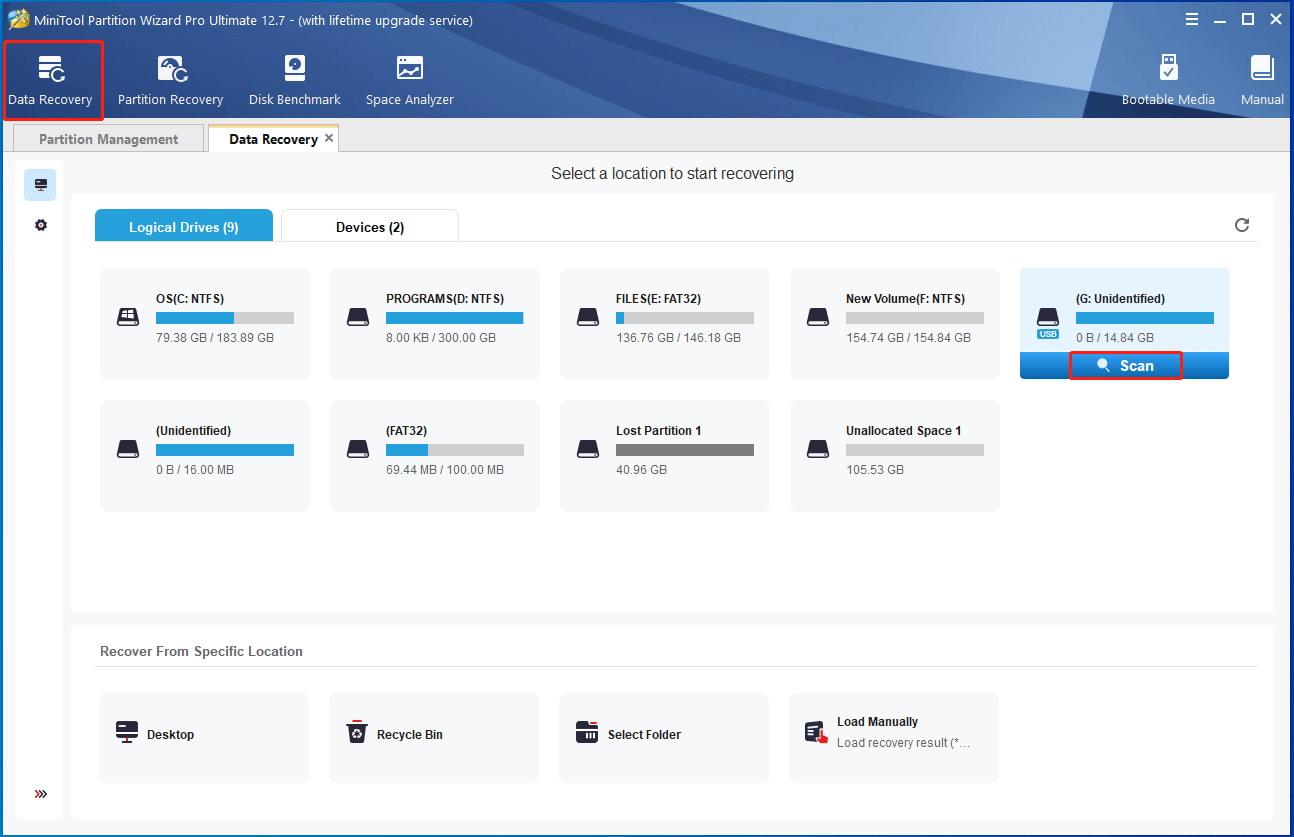Click the drive icon beside Unallocated Space 1

coord(818,449)
